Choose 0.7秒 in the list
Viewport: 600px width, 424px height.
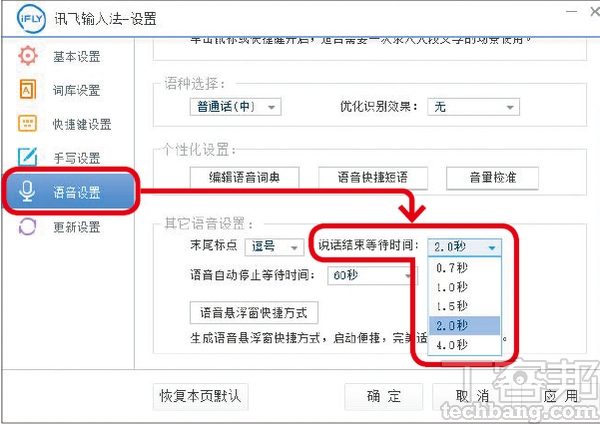(465, 267)
